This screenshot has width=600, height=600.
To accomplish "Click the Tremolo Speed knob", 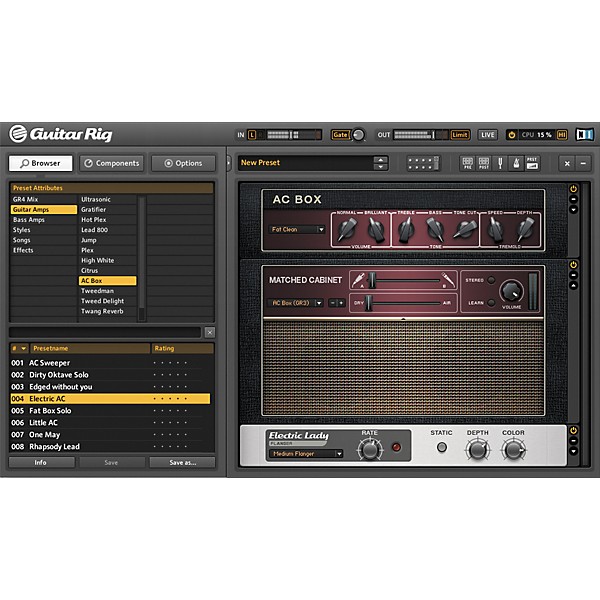I will 495,230.
